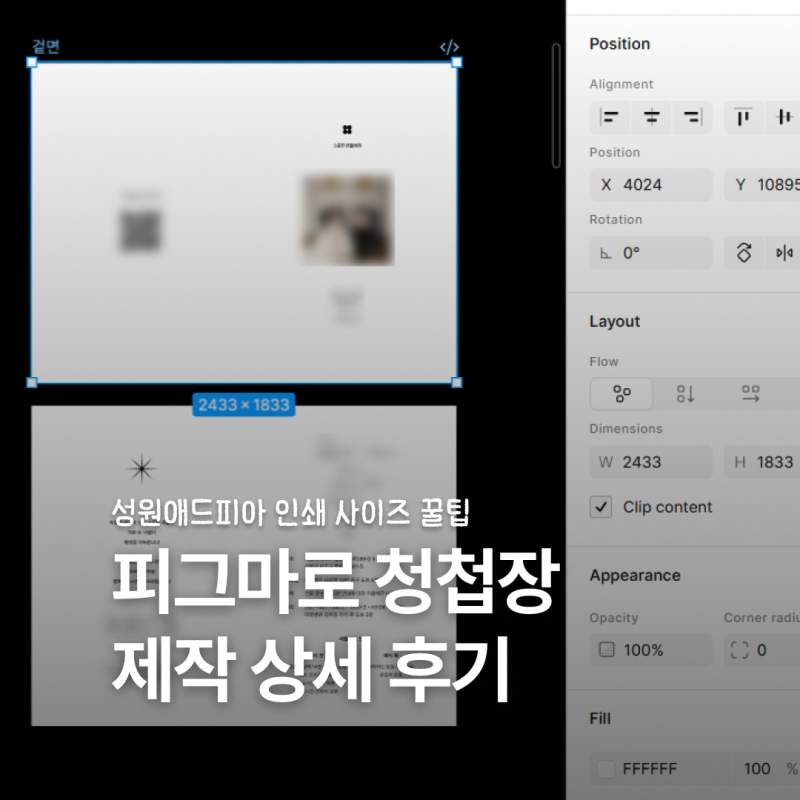This screenshot has height=800, width=800.
Task: Edit the fill hex value FFFFFF
Action: coord(649,768)
